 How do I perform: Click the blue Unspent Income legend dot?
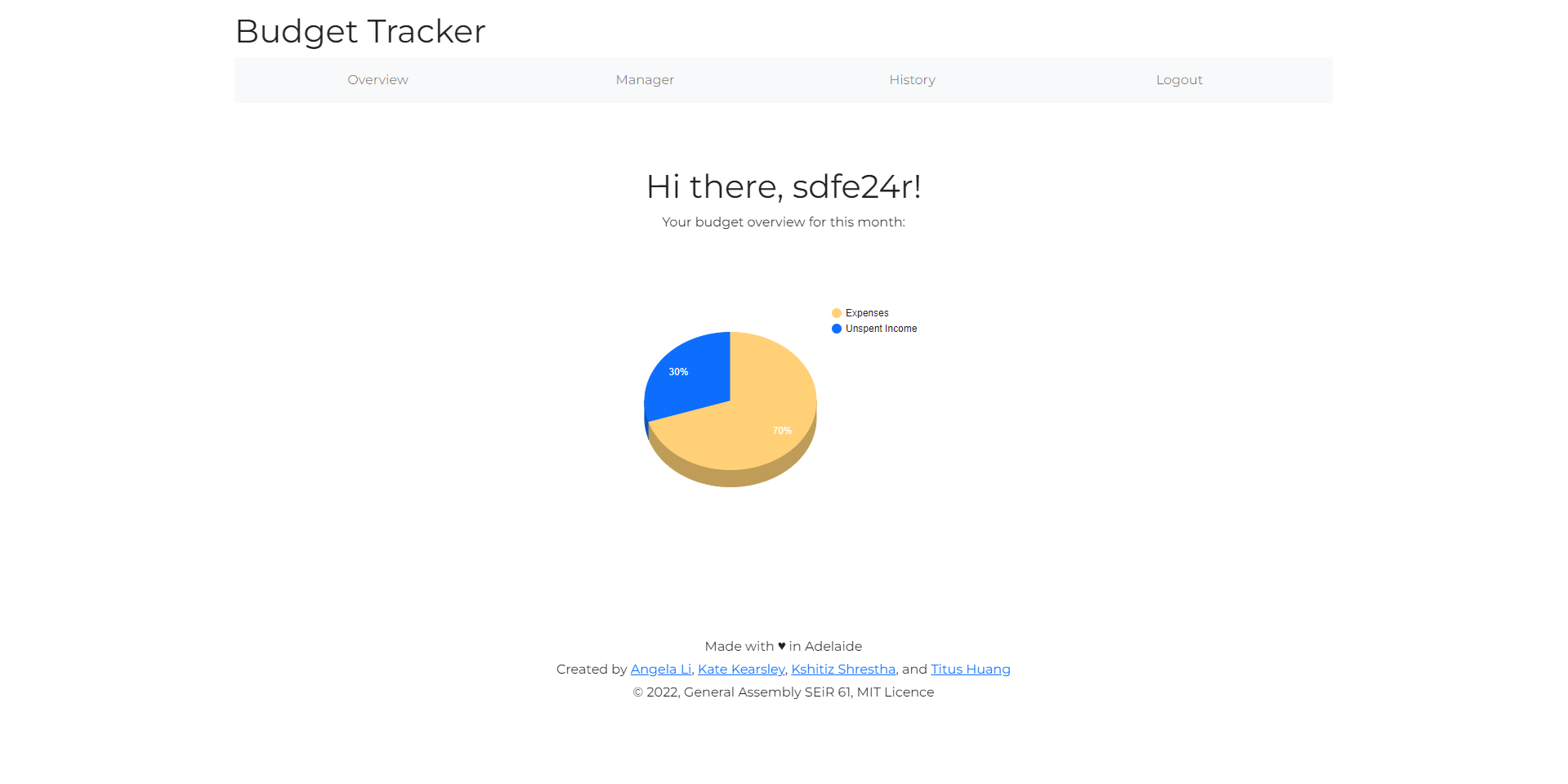(835, 328)
